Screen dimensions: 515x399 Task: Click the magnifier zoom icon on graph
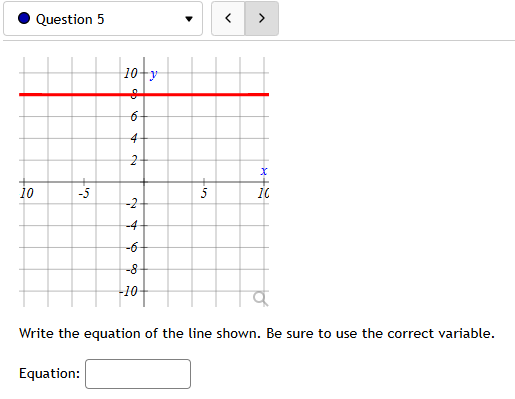coord(260,298)
